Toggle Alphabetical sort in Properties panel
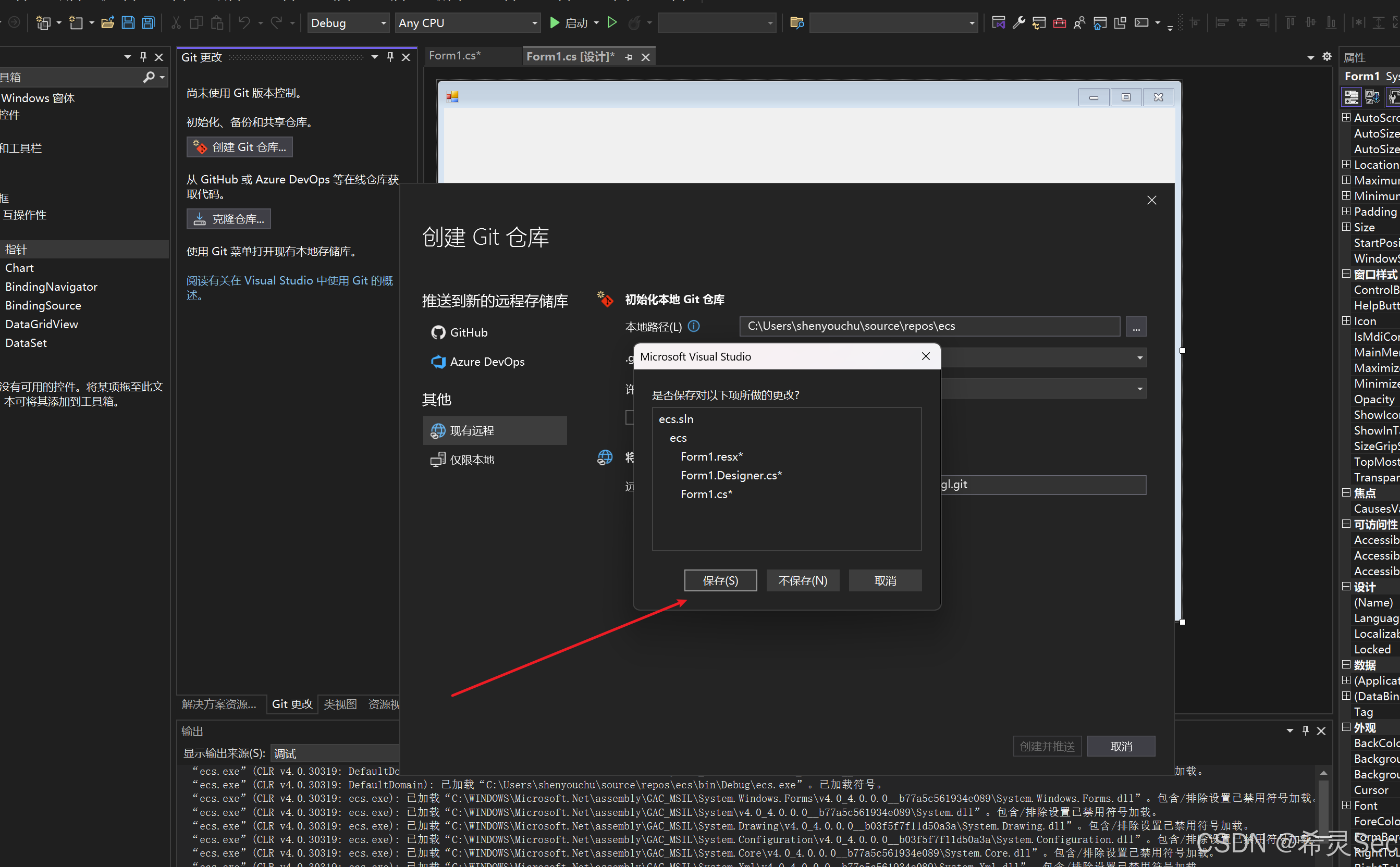The image size is (1400, 867). click(x=1372, y=97)
